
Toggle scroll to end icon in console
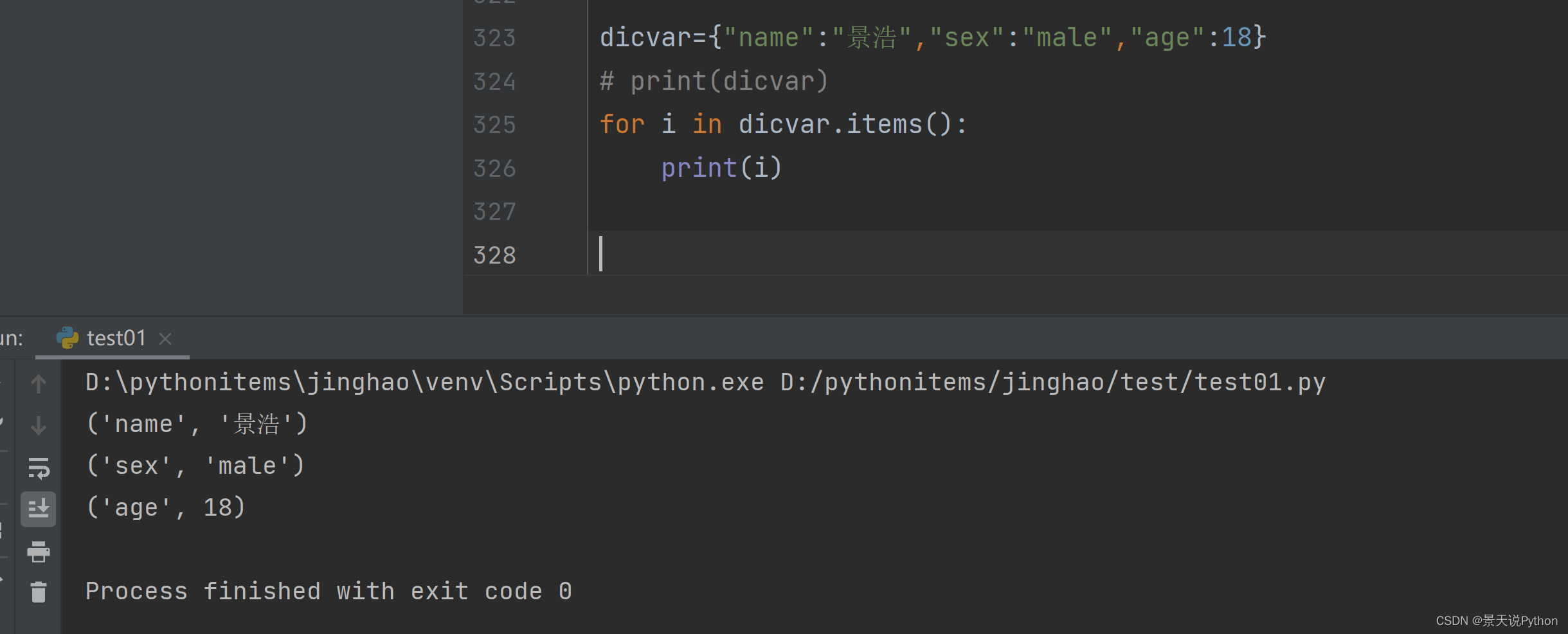pos(39,509)
